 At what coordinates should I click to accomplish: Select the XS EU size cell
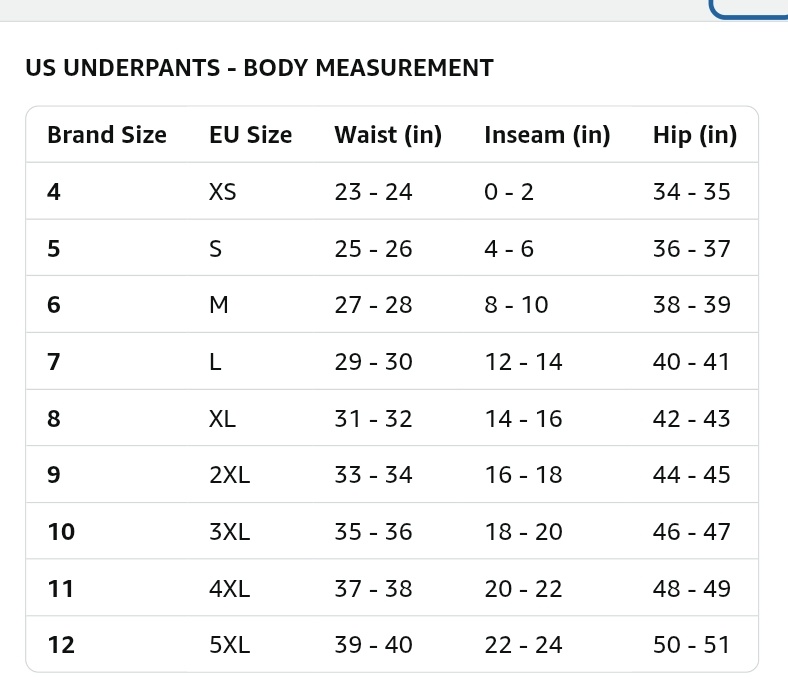(x=223, y=191)
